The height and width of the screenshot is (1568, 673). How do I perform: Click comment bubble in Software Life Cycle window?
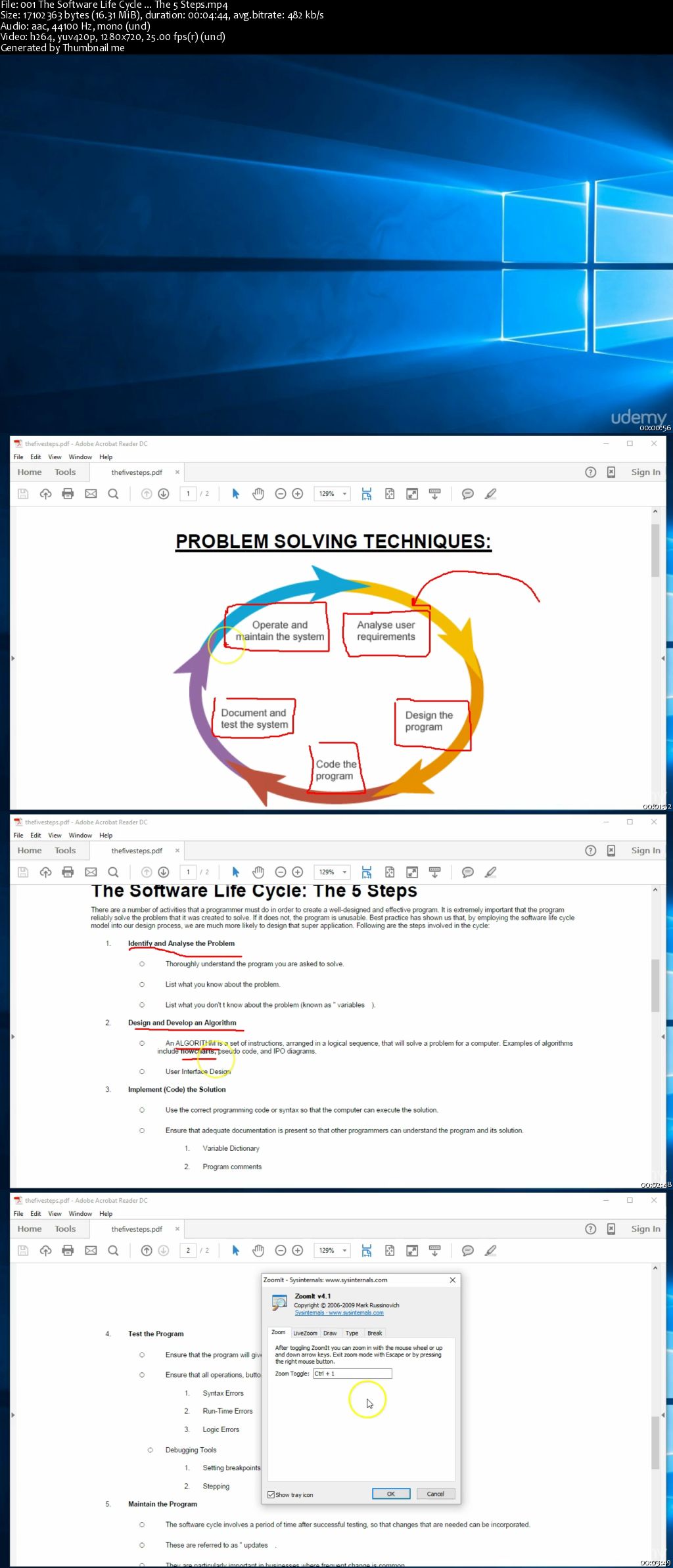468,872
